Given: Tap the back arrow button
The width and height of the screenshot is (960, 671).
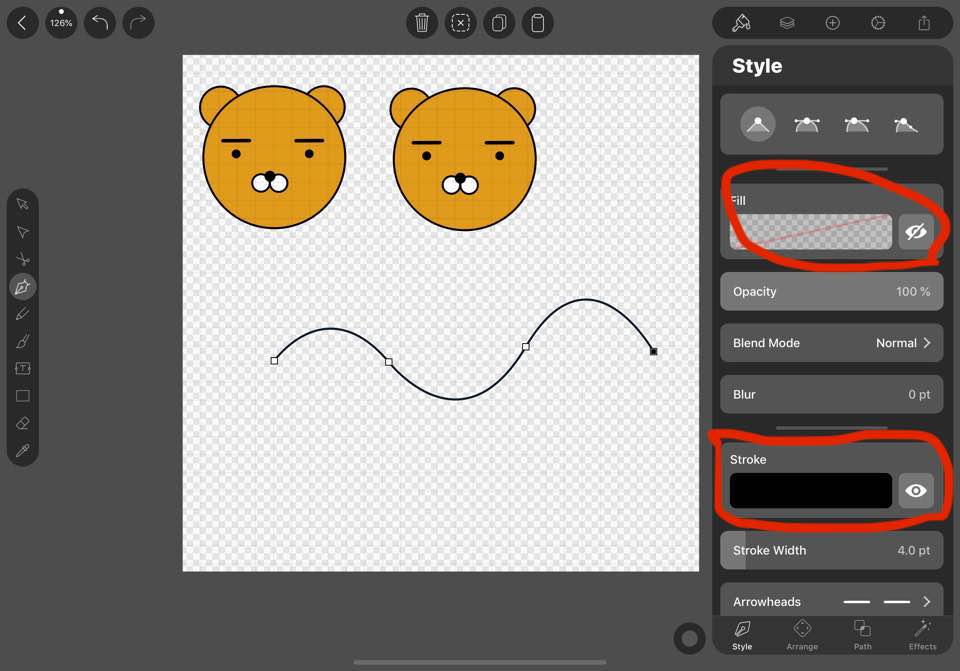Looking at the screenshot, I should click(23, 23).
